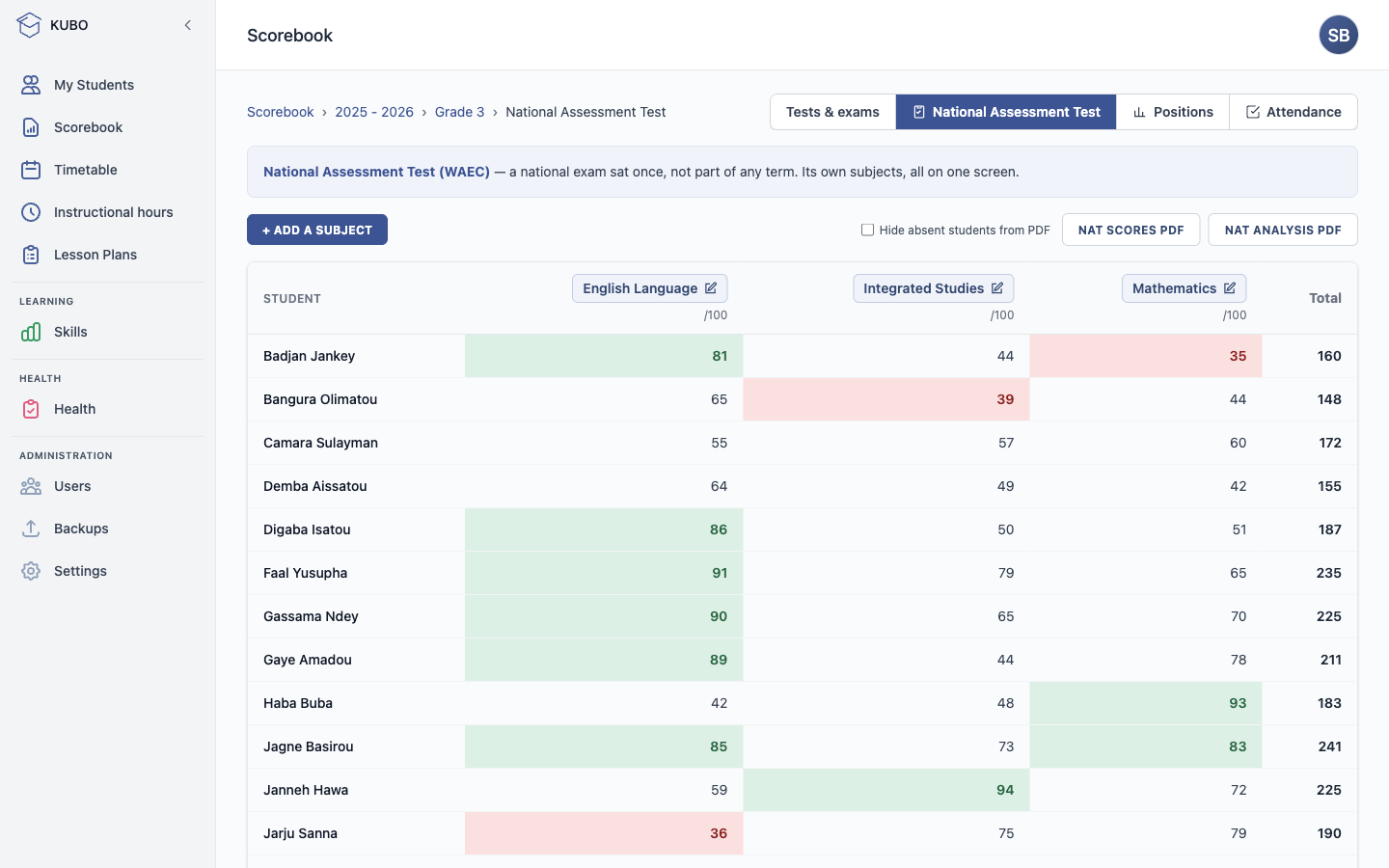Image resolution: width=1389 pixels, height=868 pixels.
Task: Open the Instructional hours clock icon
Action: (31, 212)
